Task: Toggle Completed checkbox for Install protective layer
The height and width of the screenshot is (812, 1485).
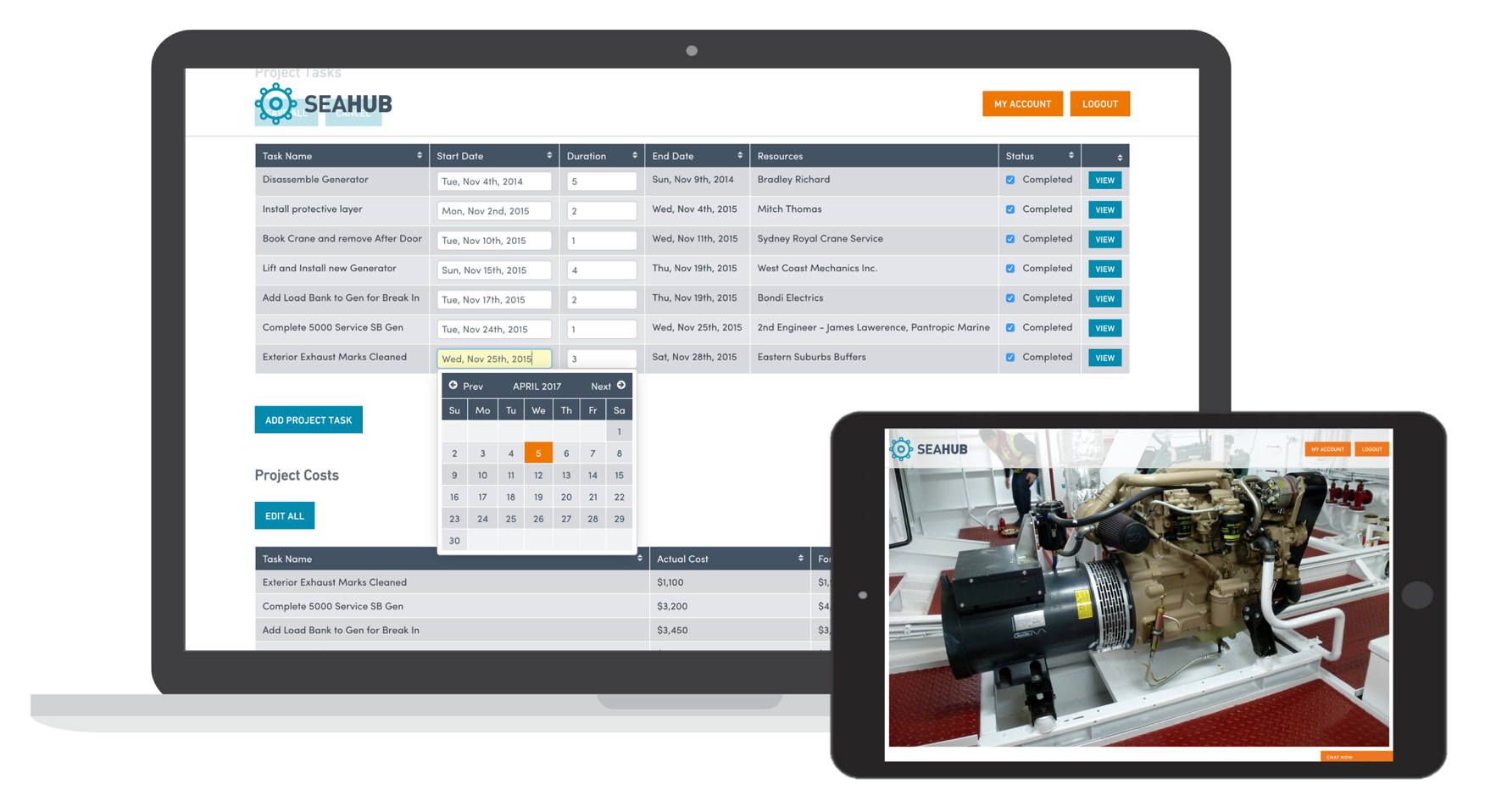Action: pyautogui.click(x=1010, y=209)
